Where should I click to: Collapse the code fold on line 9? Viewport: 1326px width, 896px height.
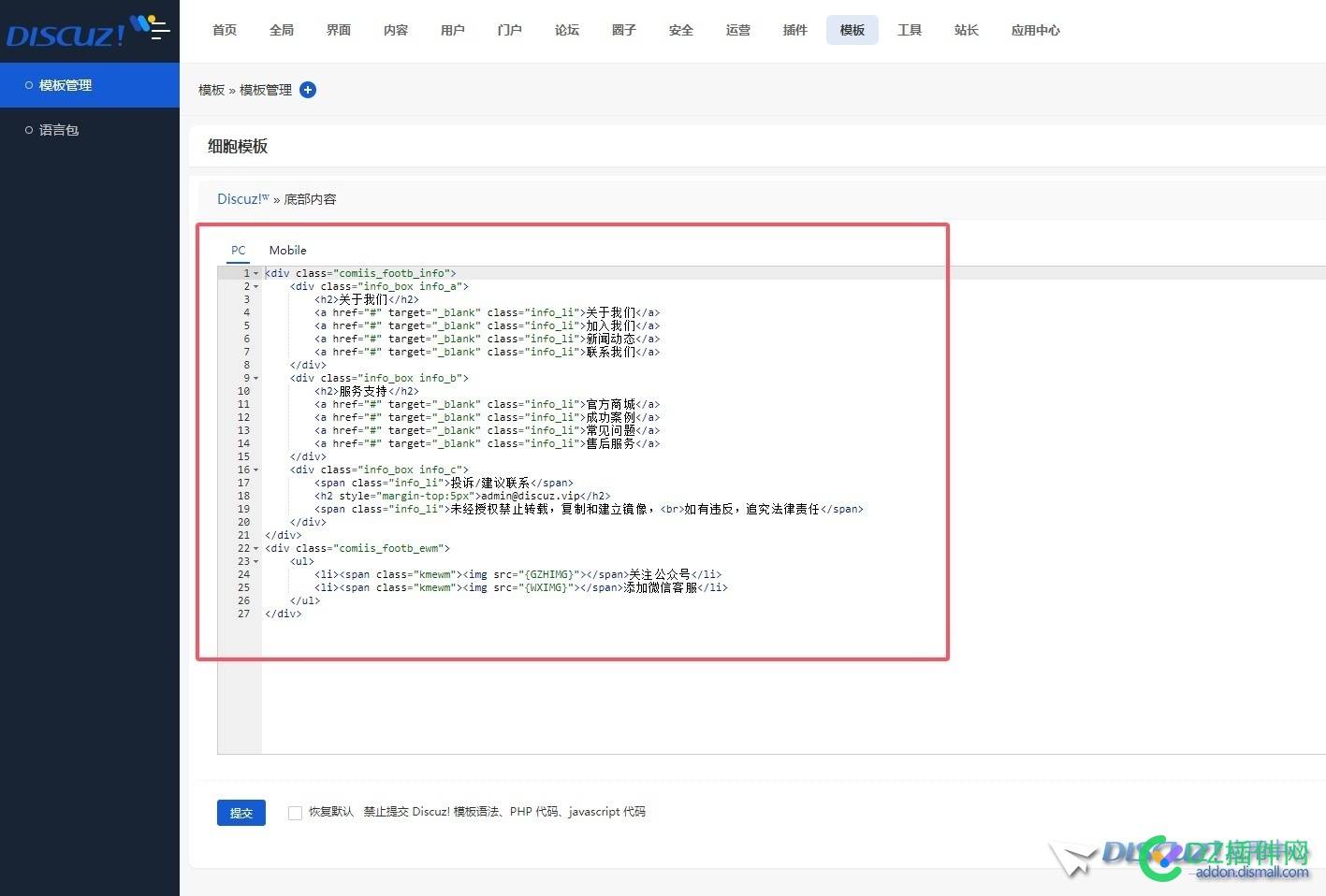tap(255, 379)
